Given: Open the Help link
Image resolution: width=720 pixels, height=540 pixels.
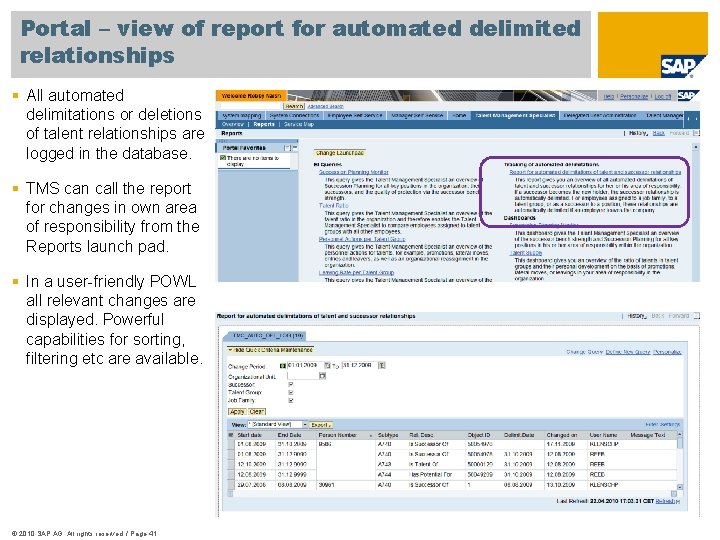Looking at the screenshot, I should 608,96.
